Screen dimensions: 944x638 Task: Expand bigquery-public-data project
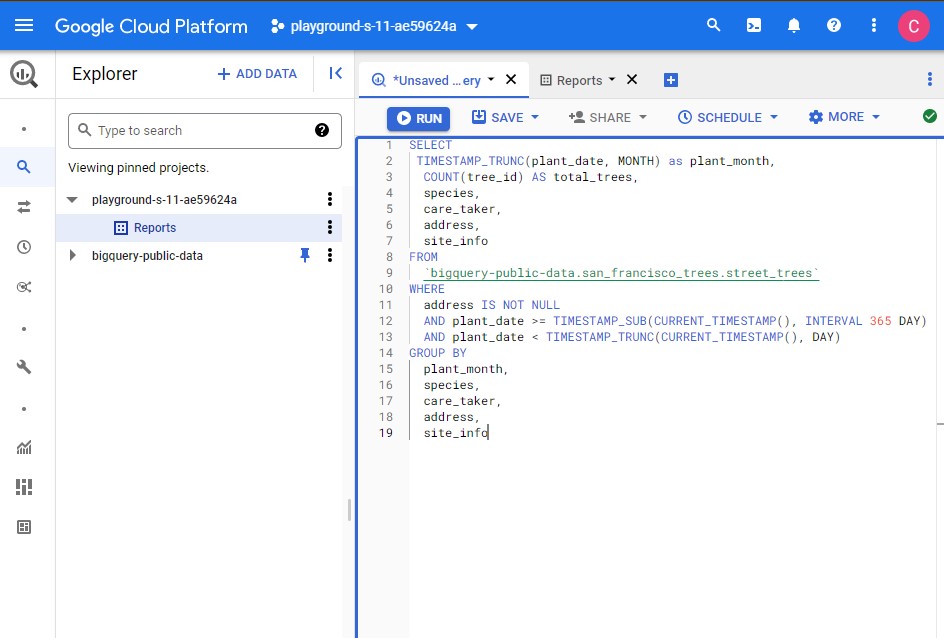click(72, 255)
